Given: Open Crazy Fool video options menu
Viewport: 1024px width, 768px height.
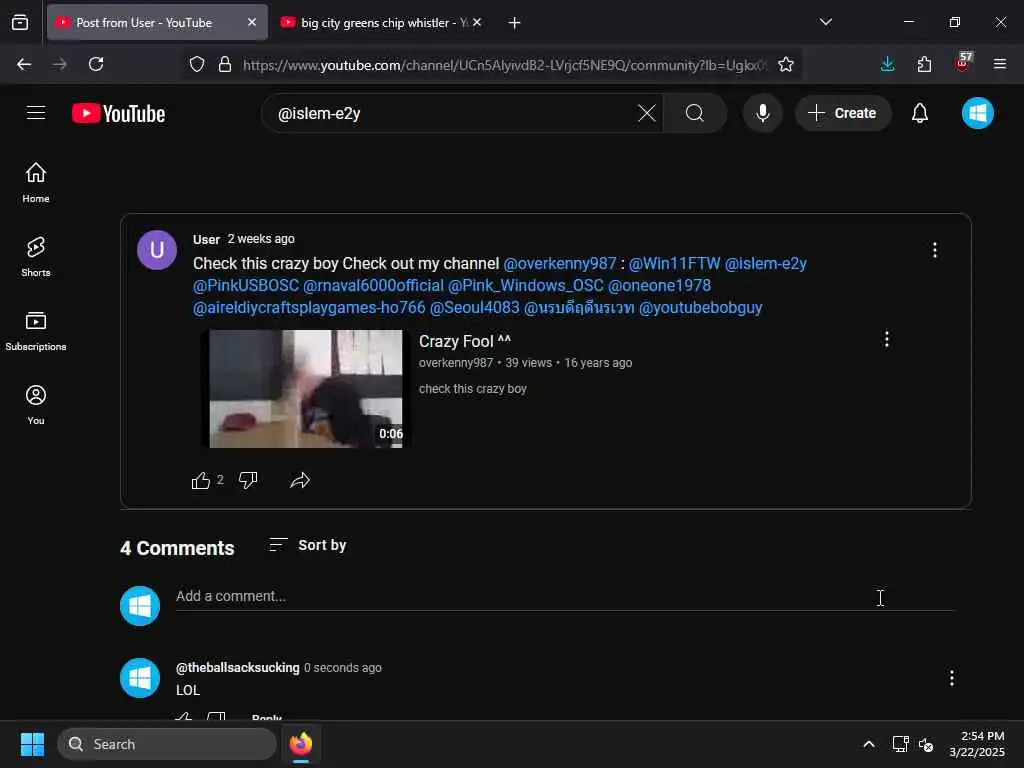Looking at the screenshot, I should 886,339.
